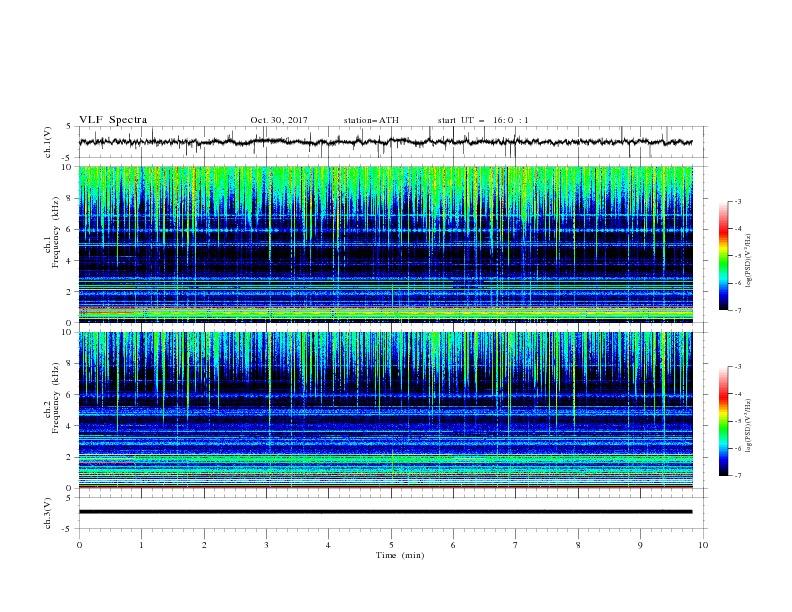Click the time axis tick label "6"

point(453,545)
